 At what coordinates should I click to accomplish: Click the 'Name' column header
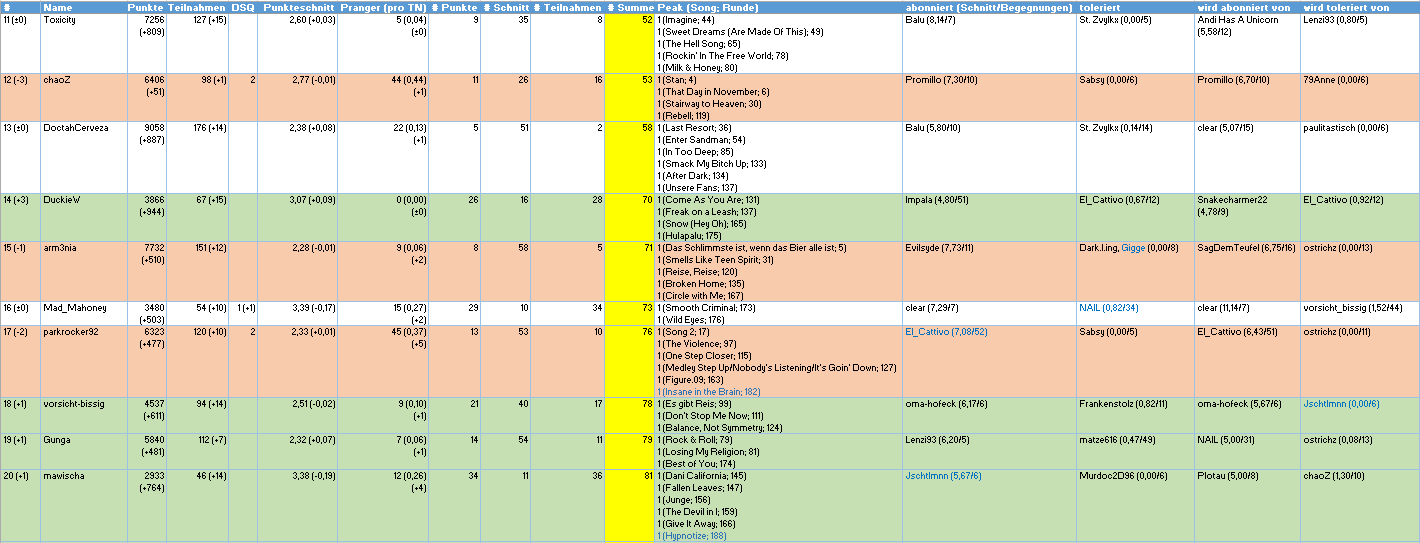(83, 7)
